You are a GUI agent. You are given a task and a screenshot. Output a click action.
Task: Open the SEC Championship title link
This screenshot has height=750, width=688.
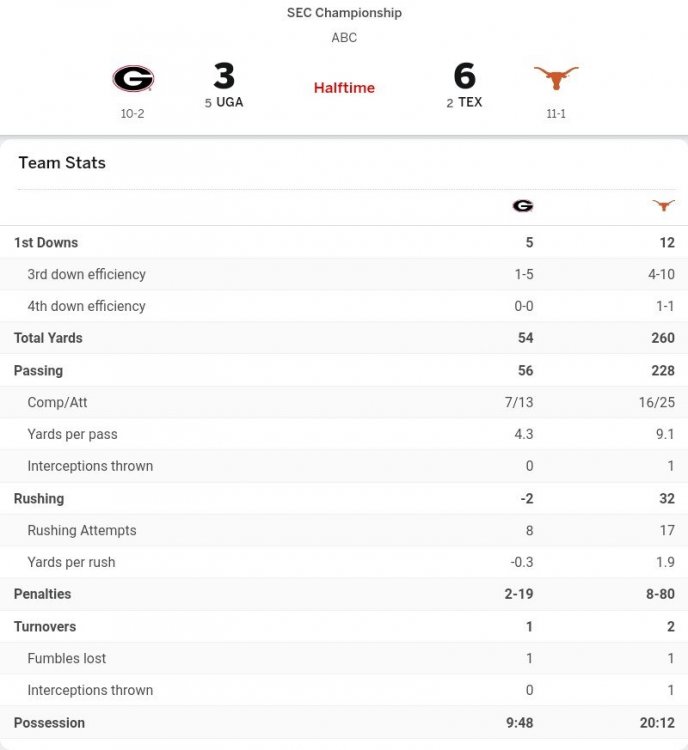coord(344,13)
